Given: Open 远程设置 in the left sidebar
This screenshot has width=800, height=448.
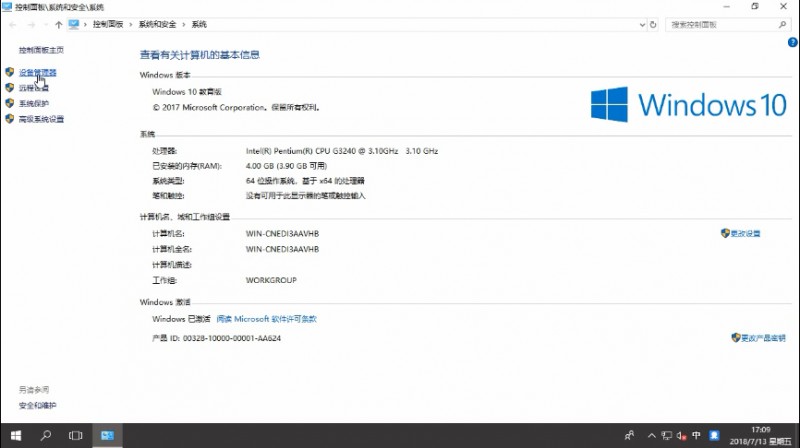Looking at the screenshot, I should [x=34, y=88].
